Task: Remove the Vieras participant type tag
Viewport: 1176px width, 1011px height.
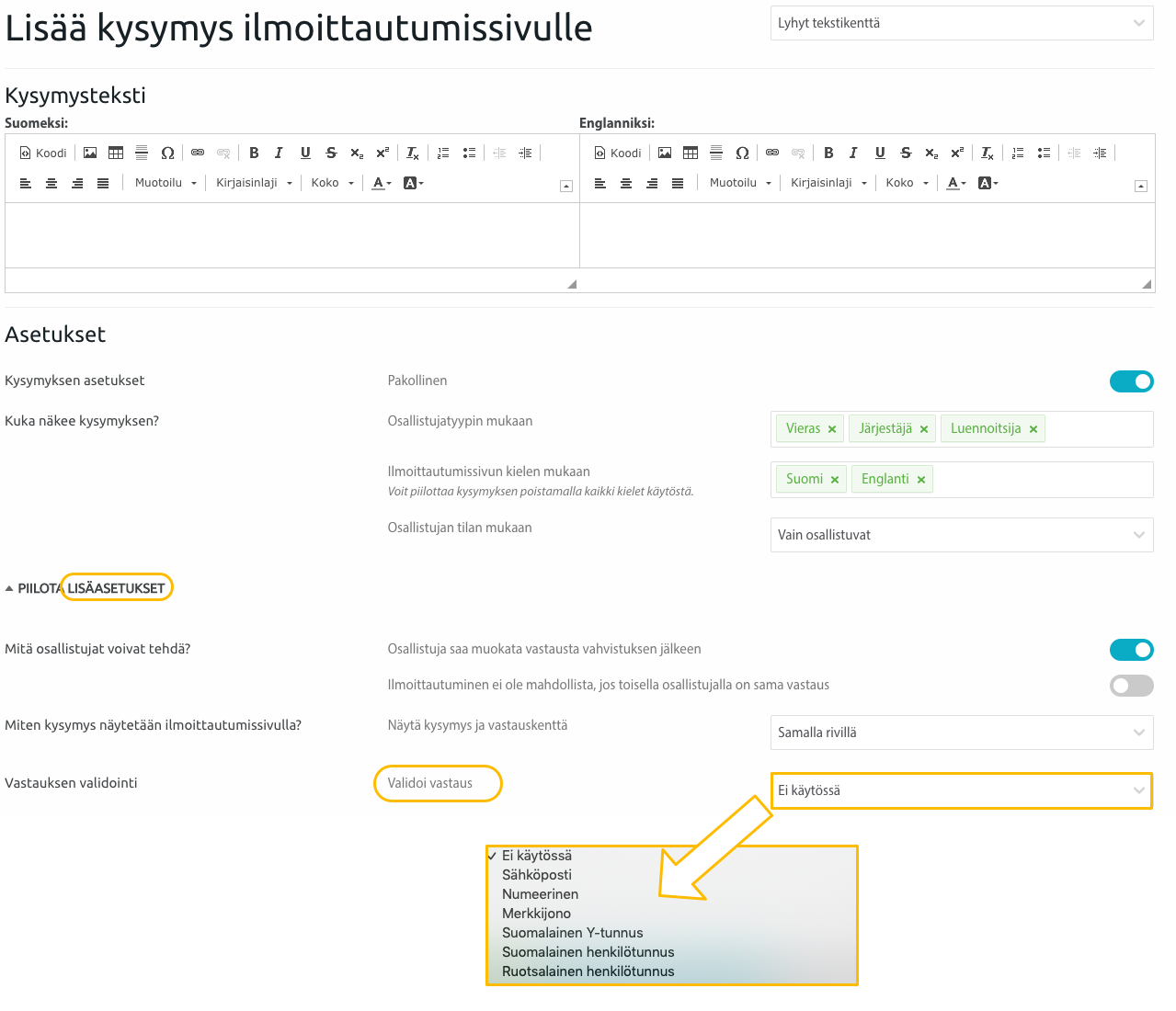Action: pos(831,428)
